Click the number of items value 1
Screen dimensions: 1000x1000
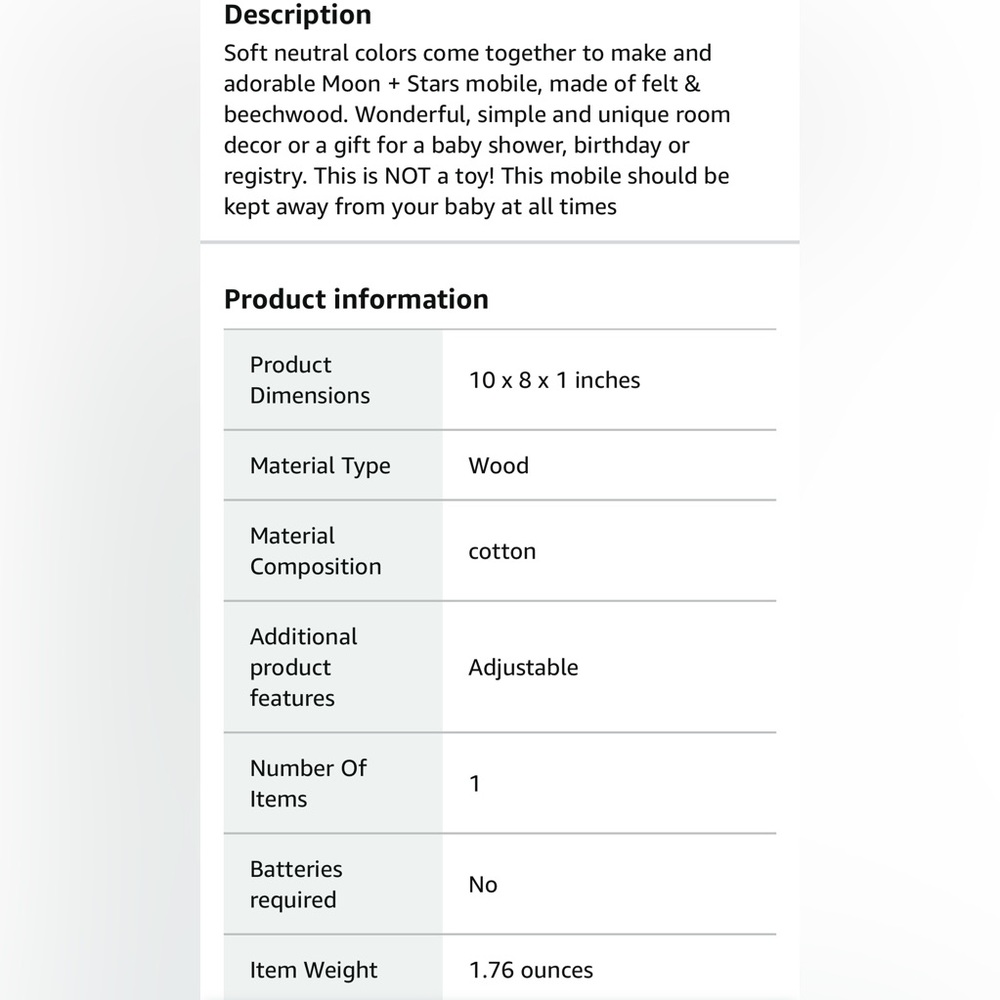click(x=474, y=783)
